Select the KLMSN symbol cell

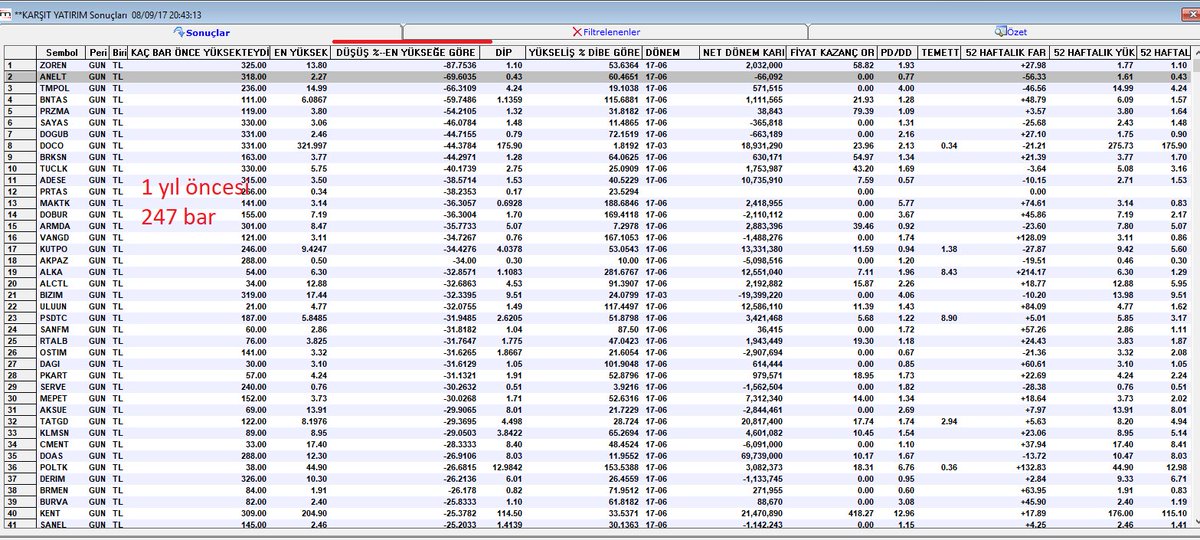61,435
